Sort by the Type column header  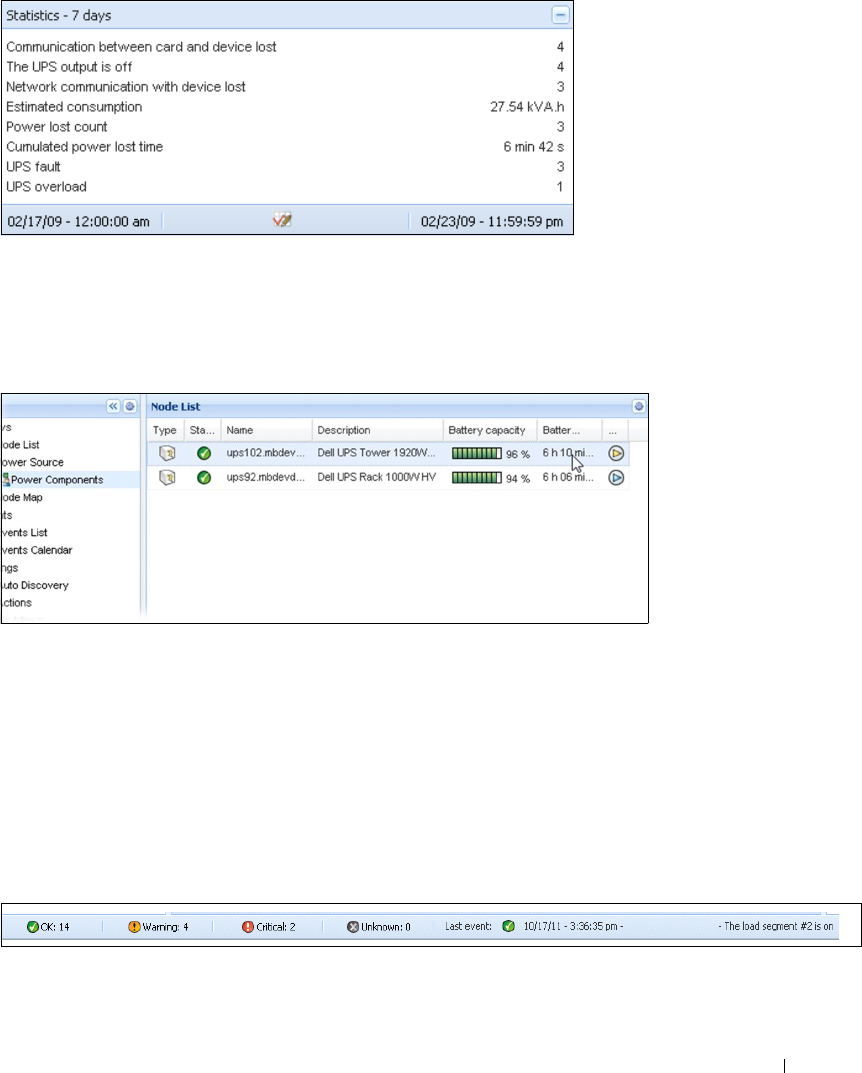point(165,430)
